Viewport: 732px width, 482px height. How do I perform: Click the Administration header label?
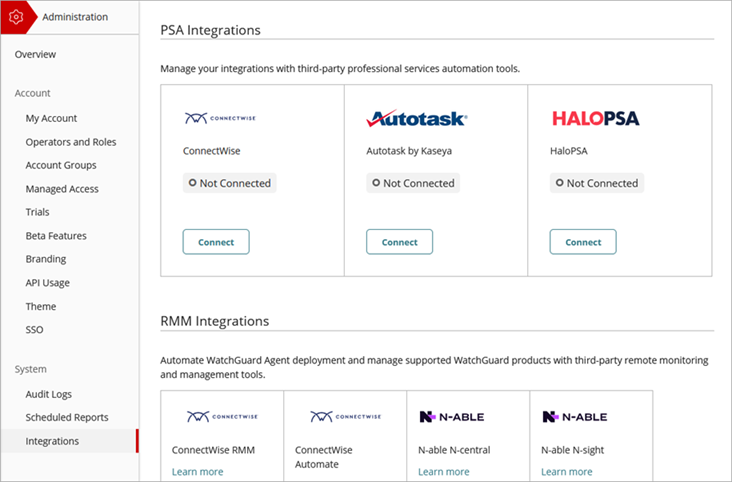(75, 17)
